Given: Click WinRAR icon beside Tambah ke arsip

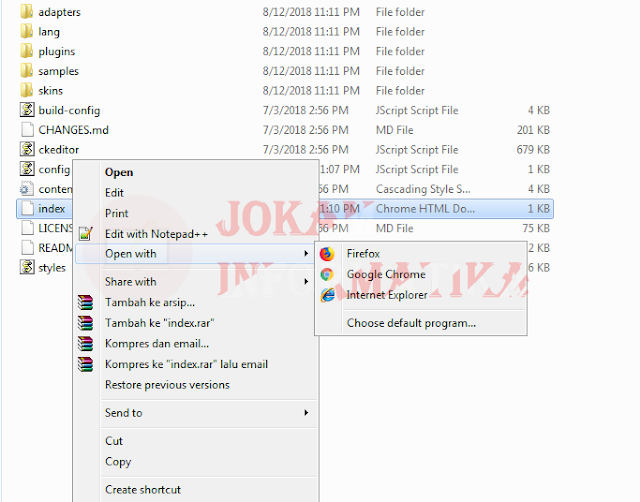Looking at the screenshot, I should [86, 302].
